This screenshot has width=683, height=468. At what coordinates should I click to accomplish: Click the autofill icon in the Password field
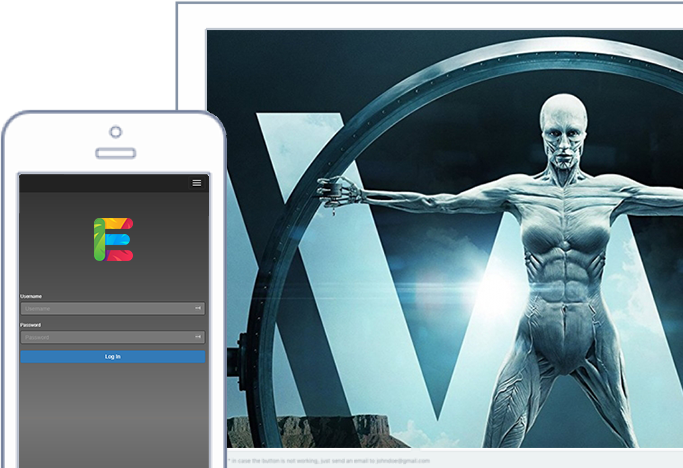click(x=198, y=337)
